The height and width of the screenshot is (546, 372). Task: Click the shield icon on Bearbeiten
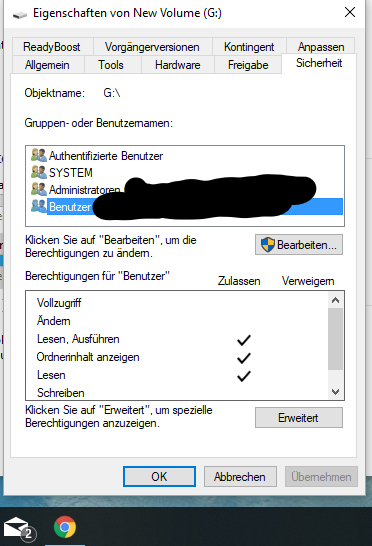268,245
